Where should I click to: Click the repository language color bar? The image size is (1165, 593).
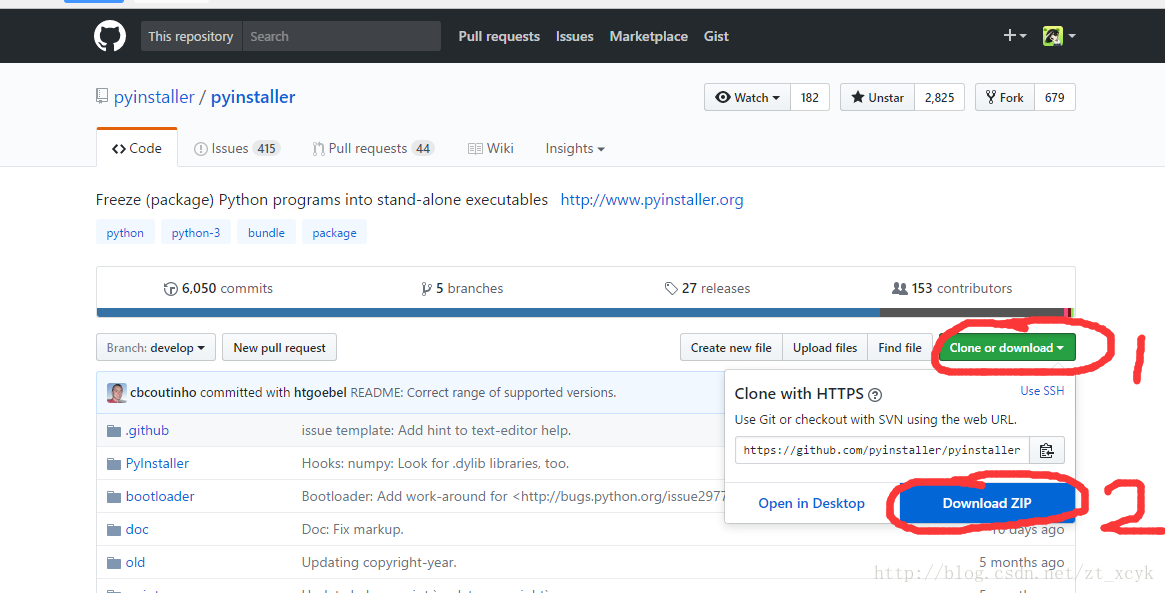tap(585, 313)
